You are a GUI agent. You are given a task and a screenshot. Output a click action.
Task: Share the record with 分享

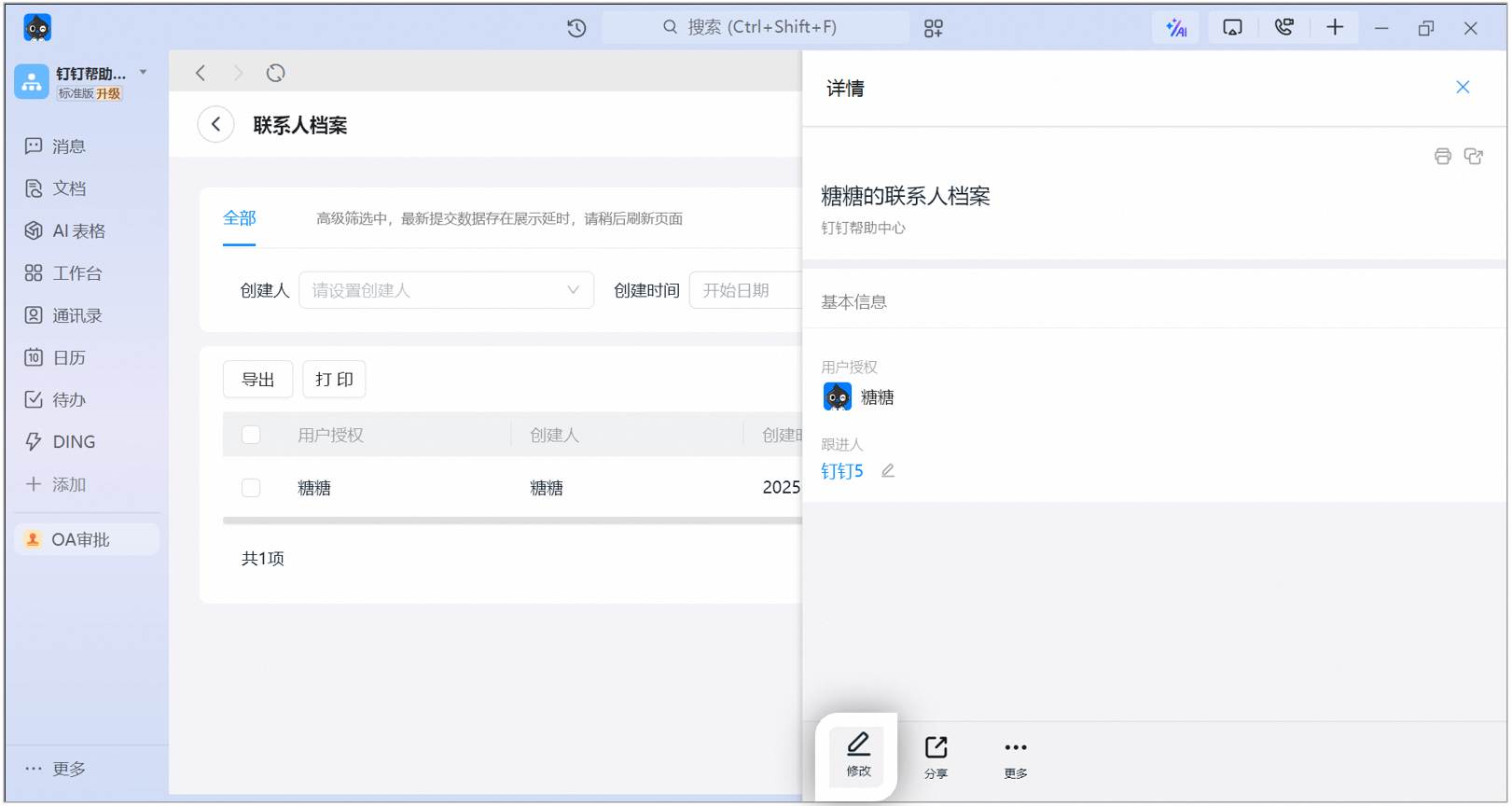click(936, 757)
